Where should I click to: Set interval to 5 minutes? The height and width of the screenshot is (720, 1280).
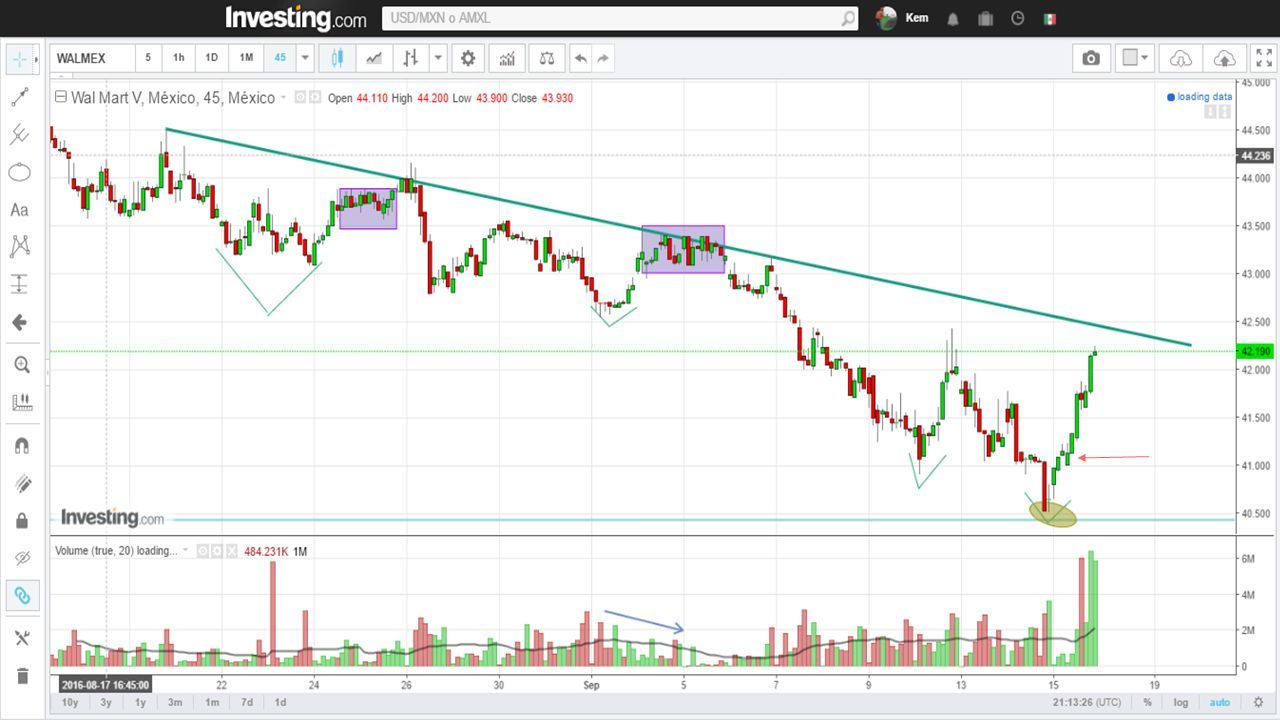pyautogui.click(x=148, y=58)
